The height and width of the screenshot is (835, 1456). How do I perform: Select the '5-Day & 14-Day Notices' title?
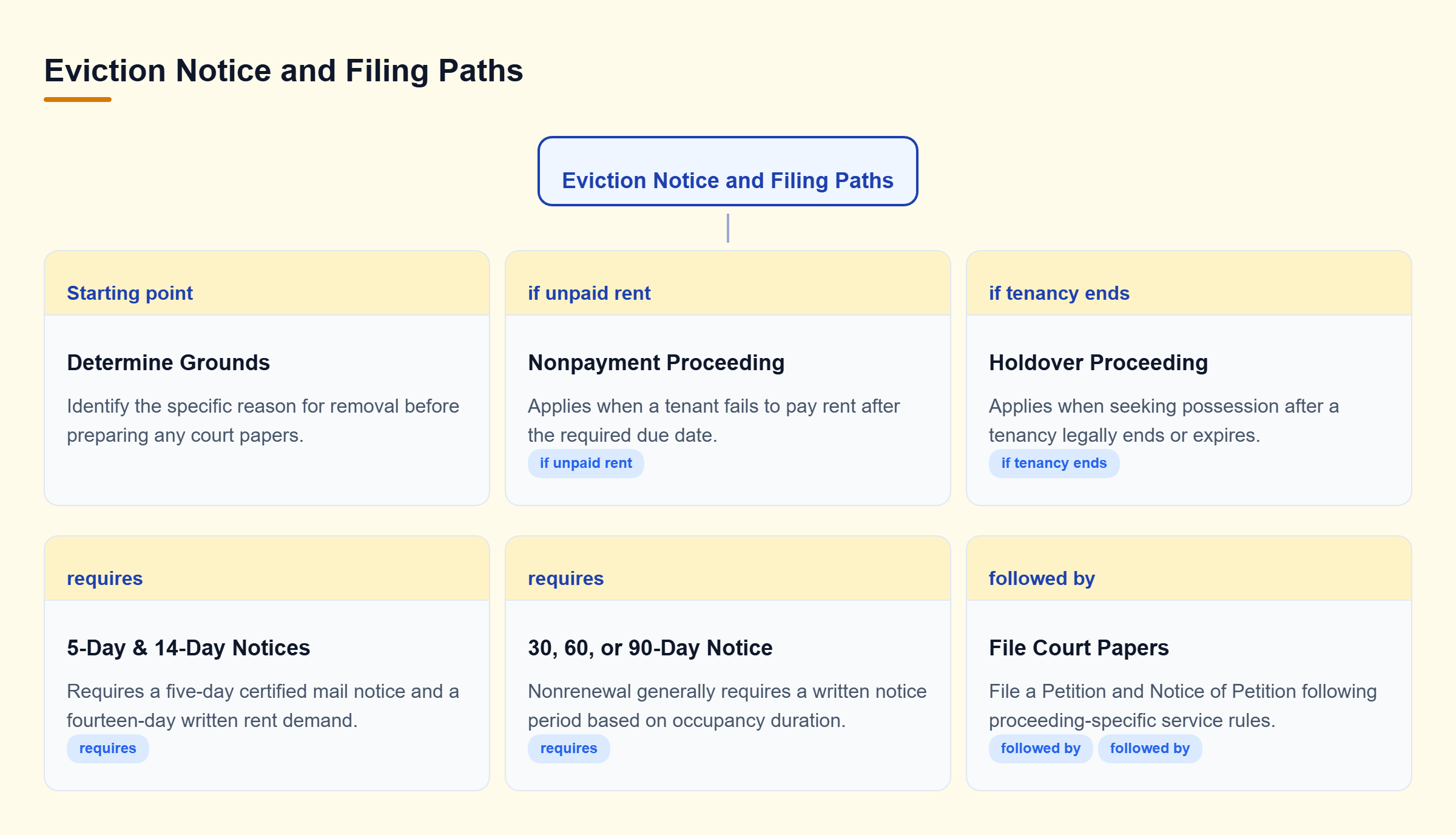[x=188, y=647]
